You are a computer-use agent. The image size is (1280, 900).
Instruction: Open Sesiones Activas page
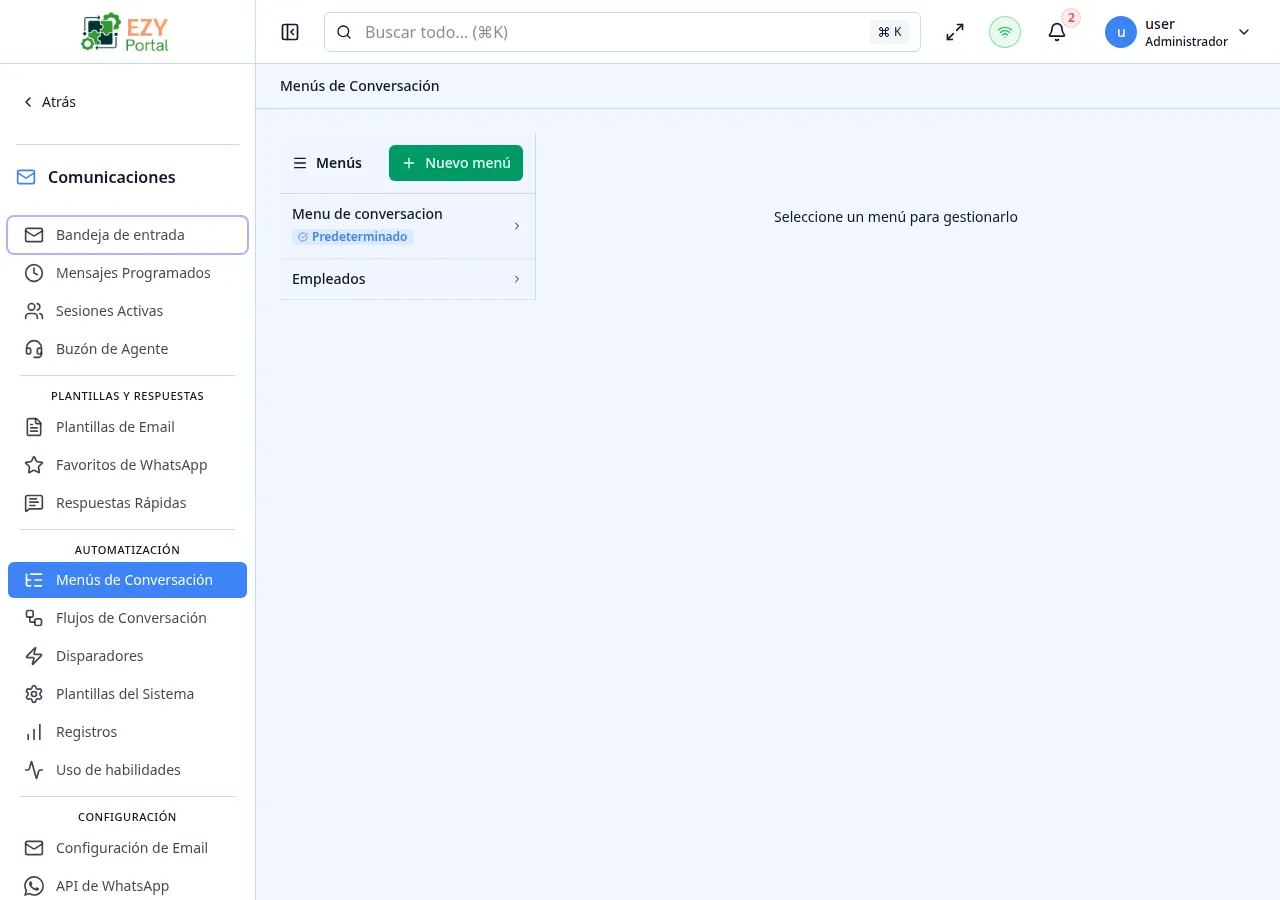pyautogui.click(x=127, y=311)
